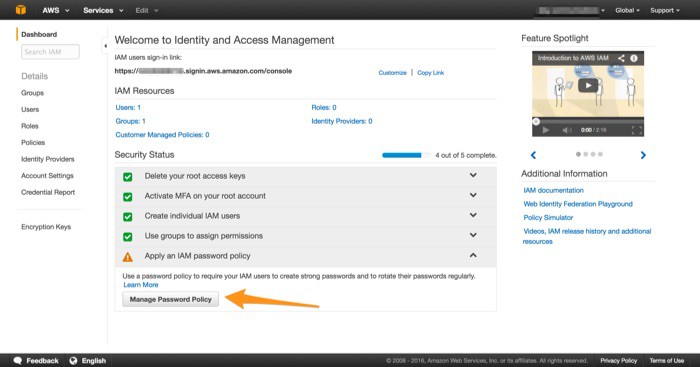Click Copy Link for sign-in URL
This screenshot has width=700, height=367.
click(x=430, y=73)
